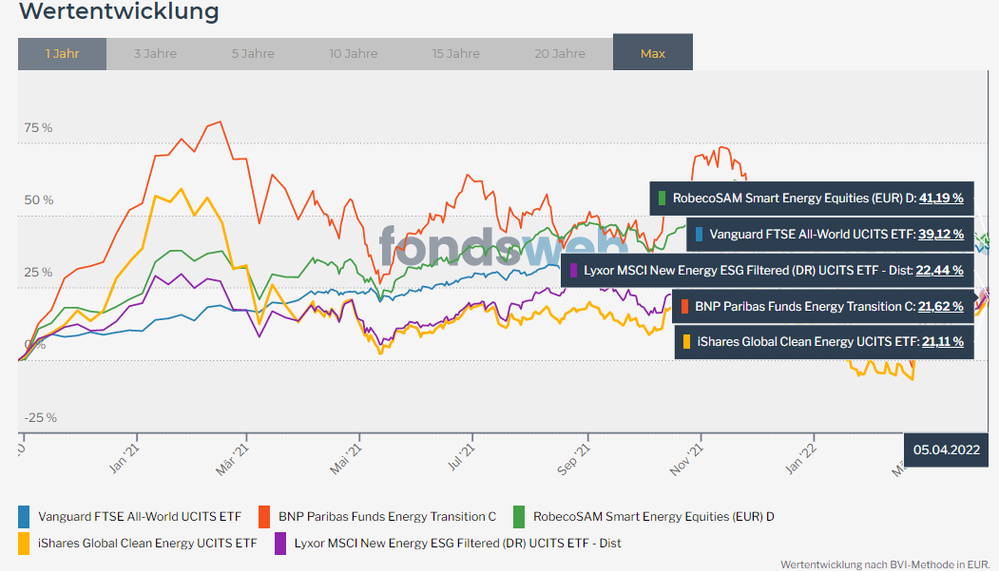Click the Jan '21 axis label
999x571 pixels.
124,459
